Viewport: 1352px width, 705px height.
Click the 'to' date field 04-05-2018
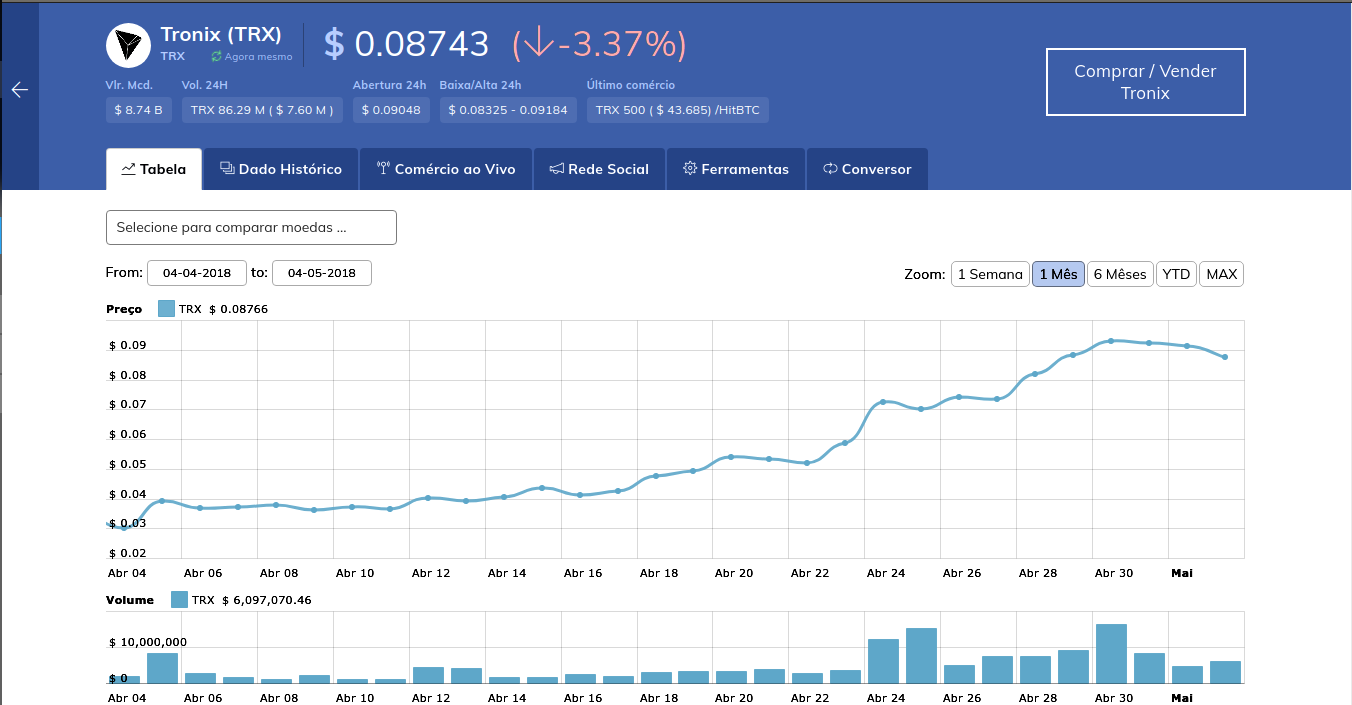click(322, 273)
